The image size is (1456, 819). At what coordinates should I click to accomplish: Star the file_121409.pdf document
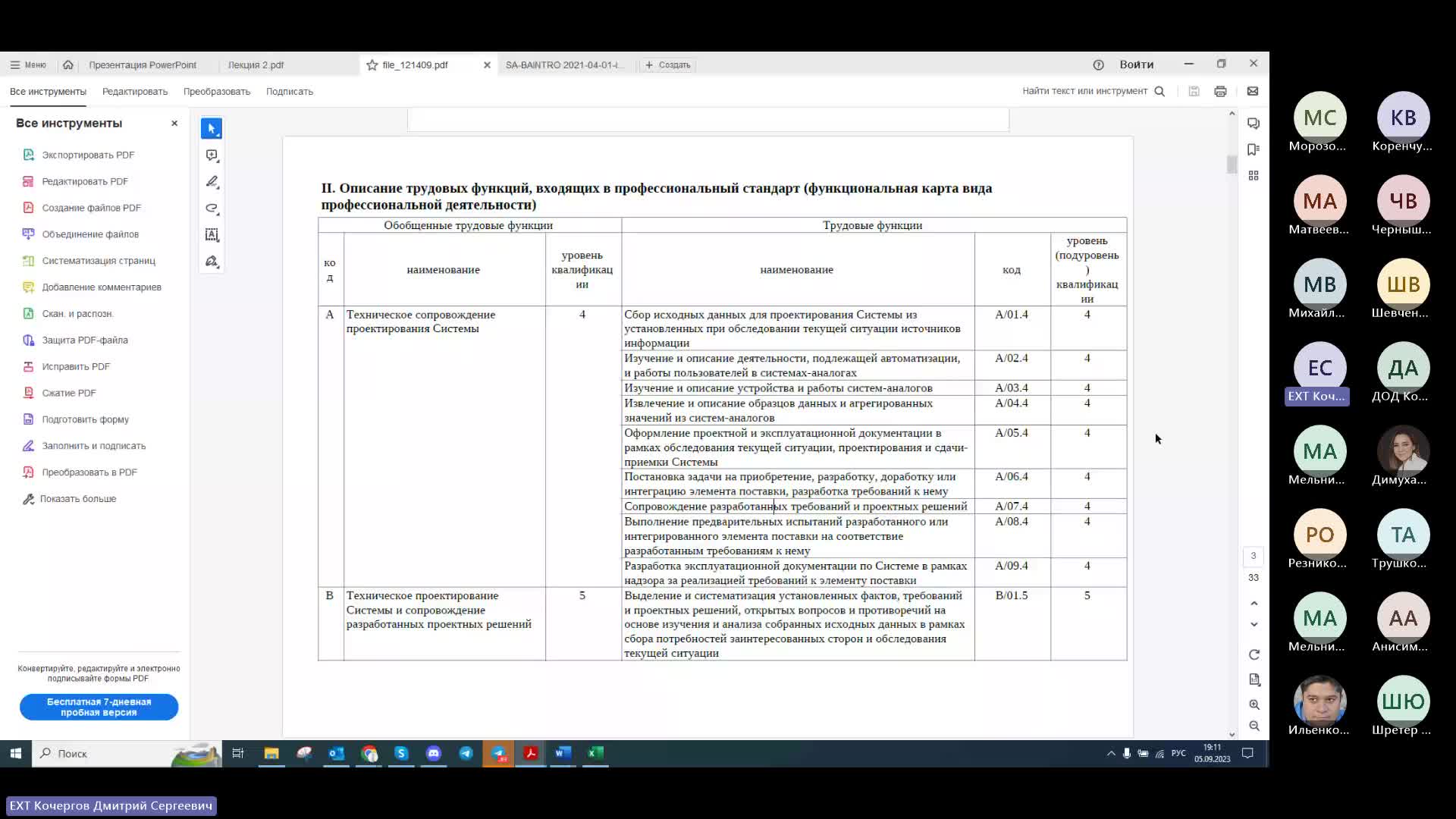(x=372, y=65)
